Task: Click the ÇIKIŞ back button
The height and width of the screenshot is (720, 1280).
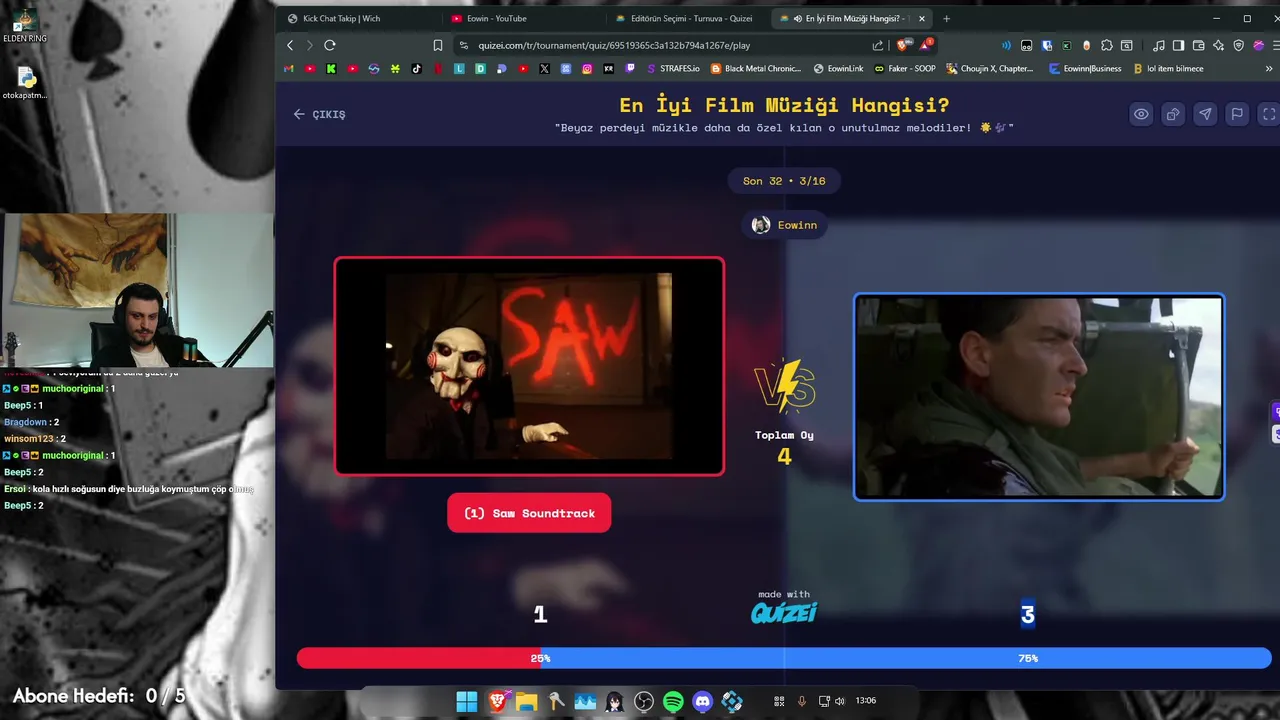Action: coord(319,114)
